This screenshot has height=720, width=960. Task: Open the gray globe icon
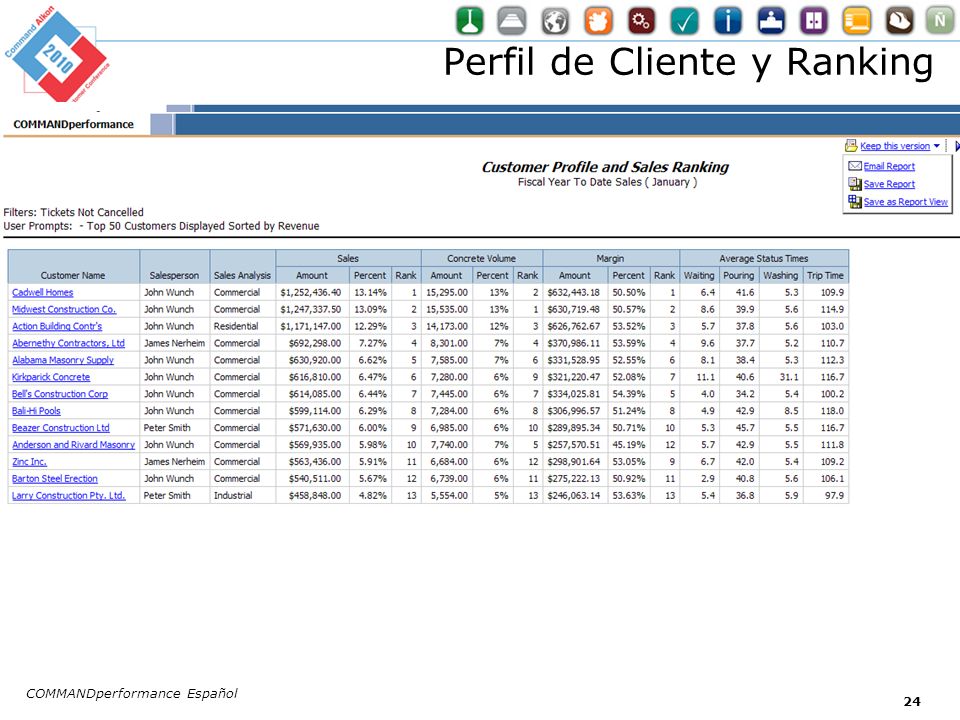(x=555, y=21)
